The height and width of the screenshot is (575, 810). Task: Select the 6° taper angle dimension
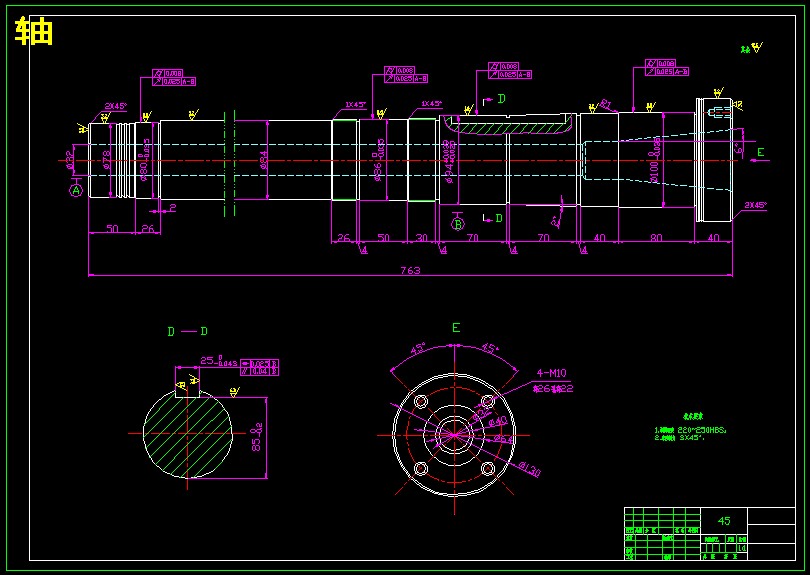pyautogui.click(x=738, y=148)
